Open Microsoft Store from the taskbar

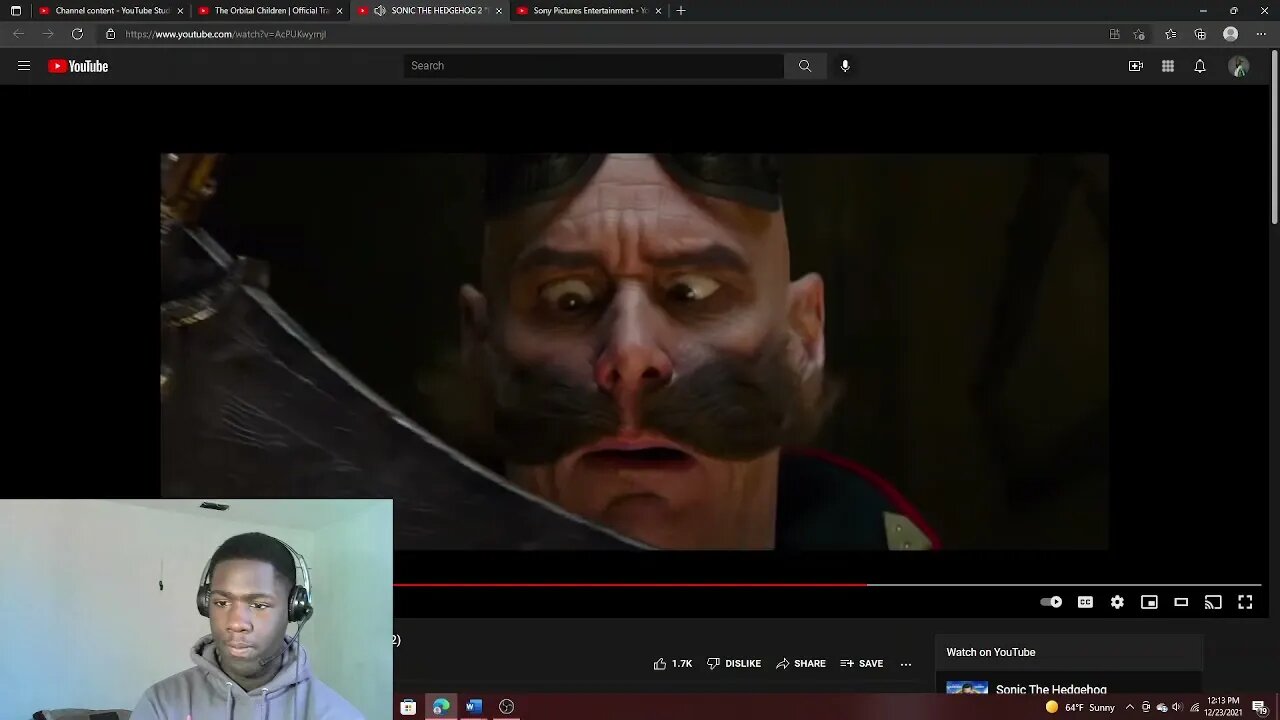pyautogui.click(x=408, y=707)
